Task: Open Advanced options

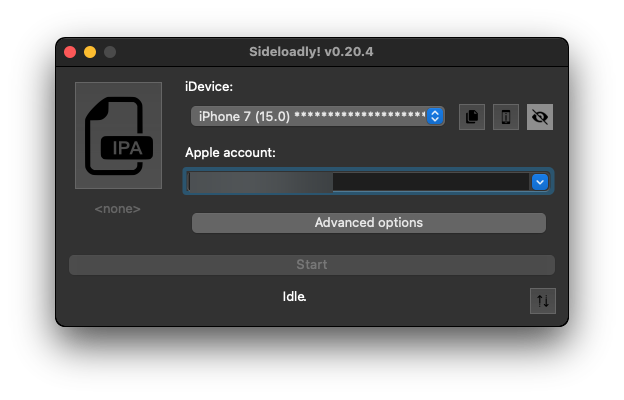Action: [369, 223]
